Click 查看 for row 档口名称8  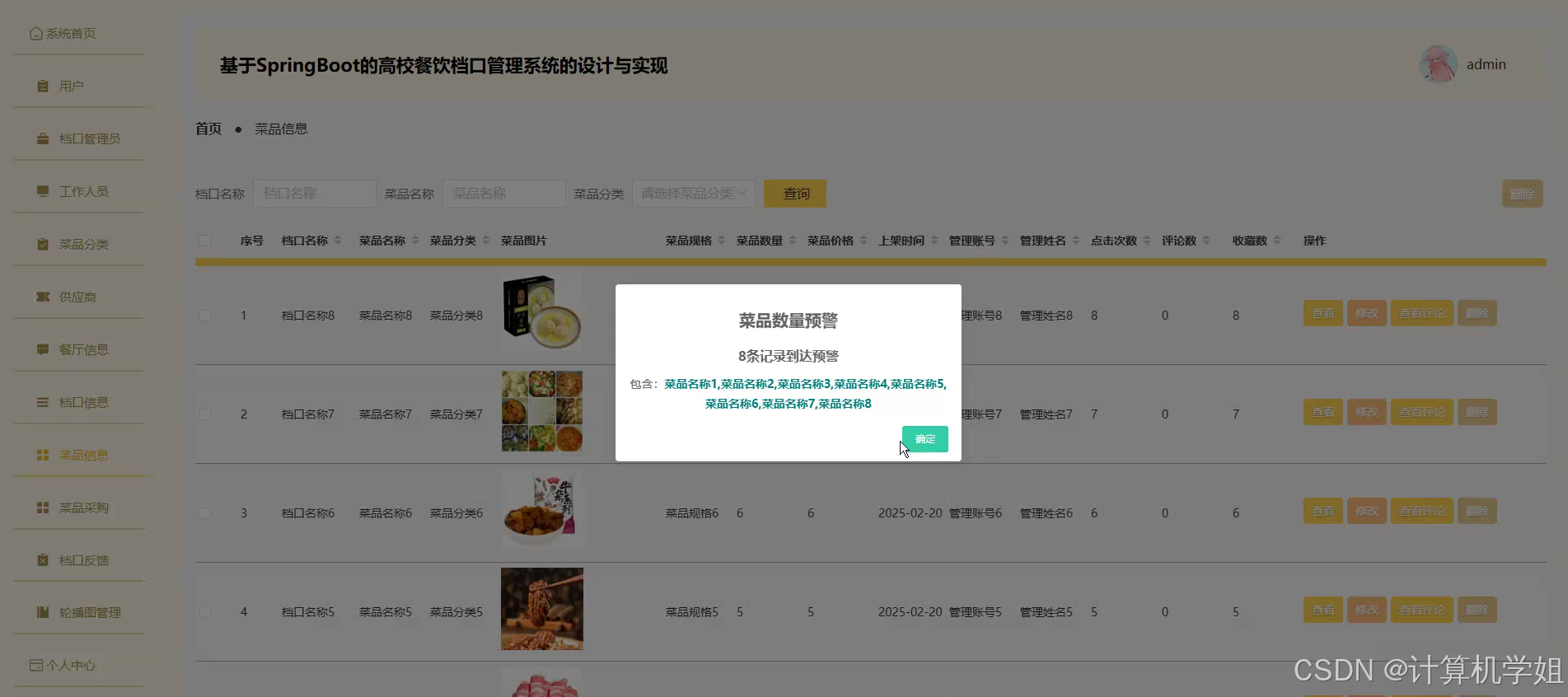click(1323, 313)
